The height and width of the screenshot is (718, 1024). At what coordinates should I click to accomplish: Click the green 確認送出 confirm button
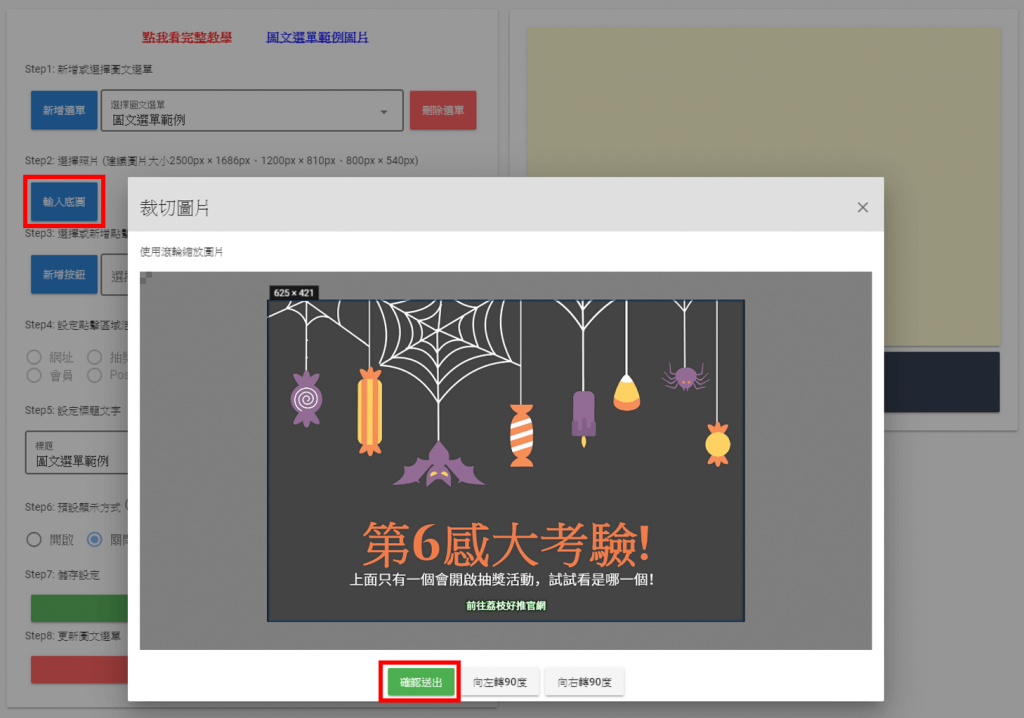[x=418, y=679]
